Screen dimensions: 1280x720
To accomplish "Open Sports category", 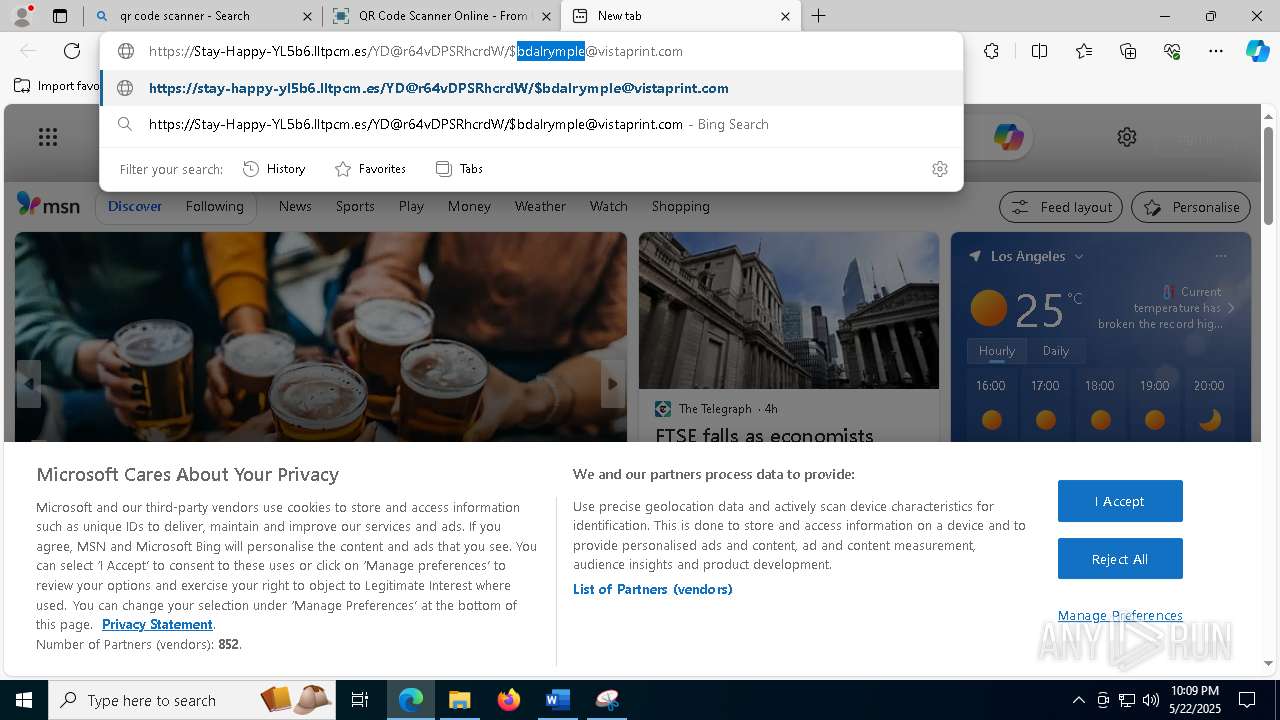I will pyautogui.click(x=355, y=206).
